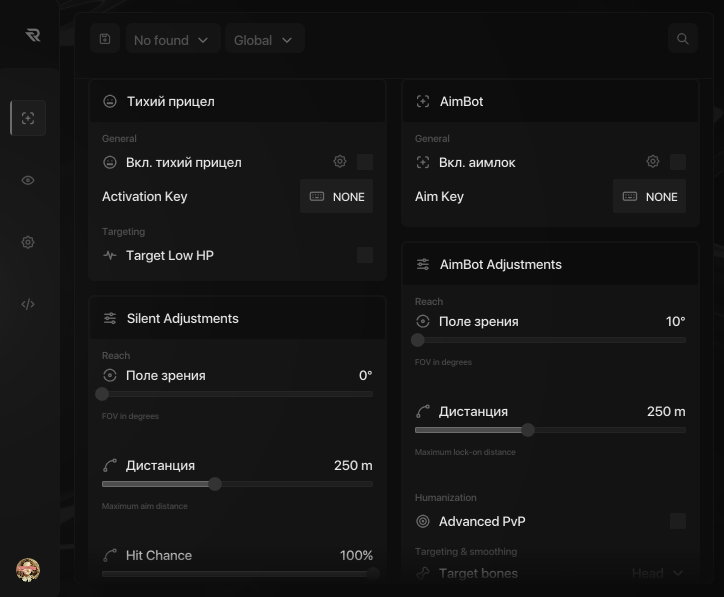Open the gear settings sidebar tab

pyautogui.click(x=28, y=242)
